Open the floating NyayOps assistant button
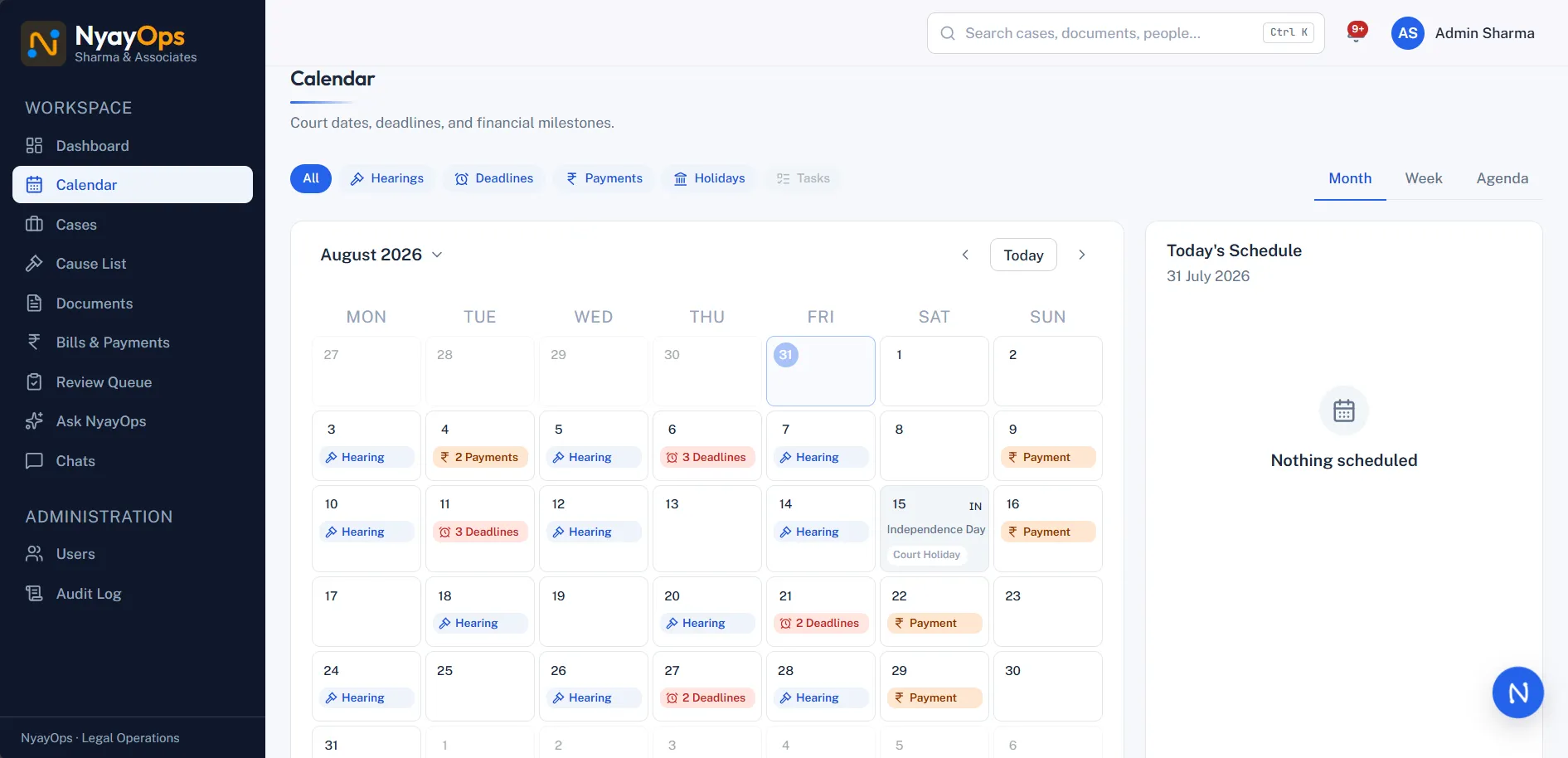This screenshot has height=758, width=1568. click(1517, 692)
